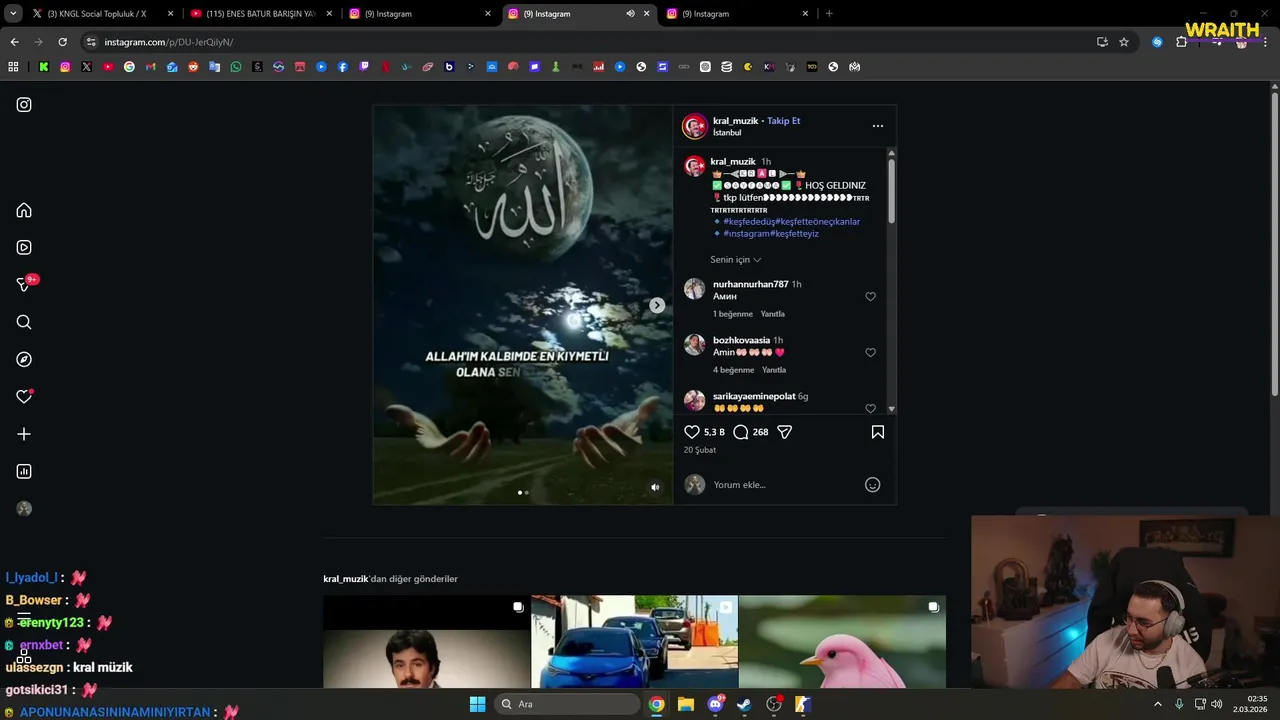
Task: Expand the tab search dropdown arrow
Action: coord(12,14)
